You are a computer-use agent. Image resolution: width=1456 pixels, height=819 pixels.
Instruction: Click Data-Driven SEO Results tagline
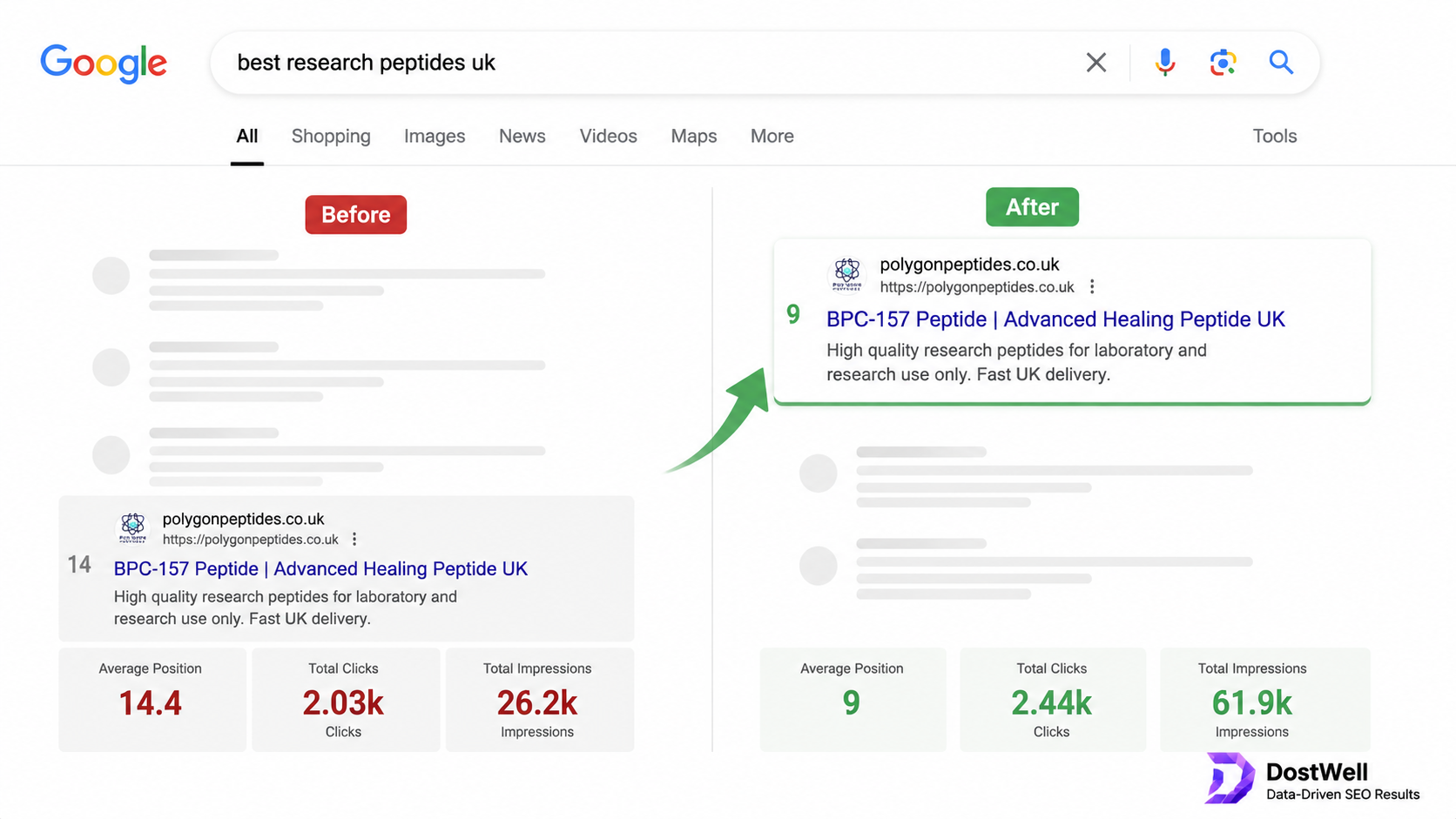click(x=1343, y=795)
